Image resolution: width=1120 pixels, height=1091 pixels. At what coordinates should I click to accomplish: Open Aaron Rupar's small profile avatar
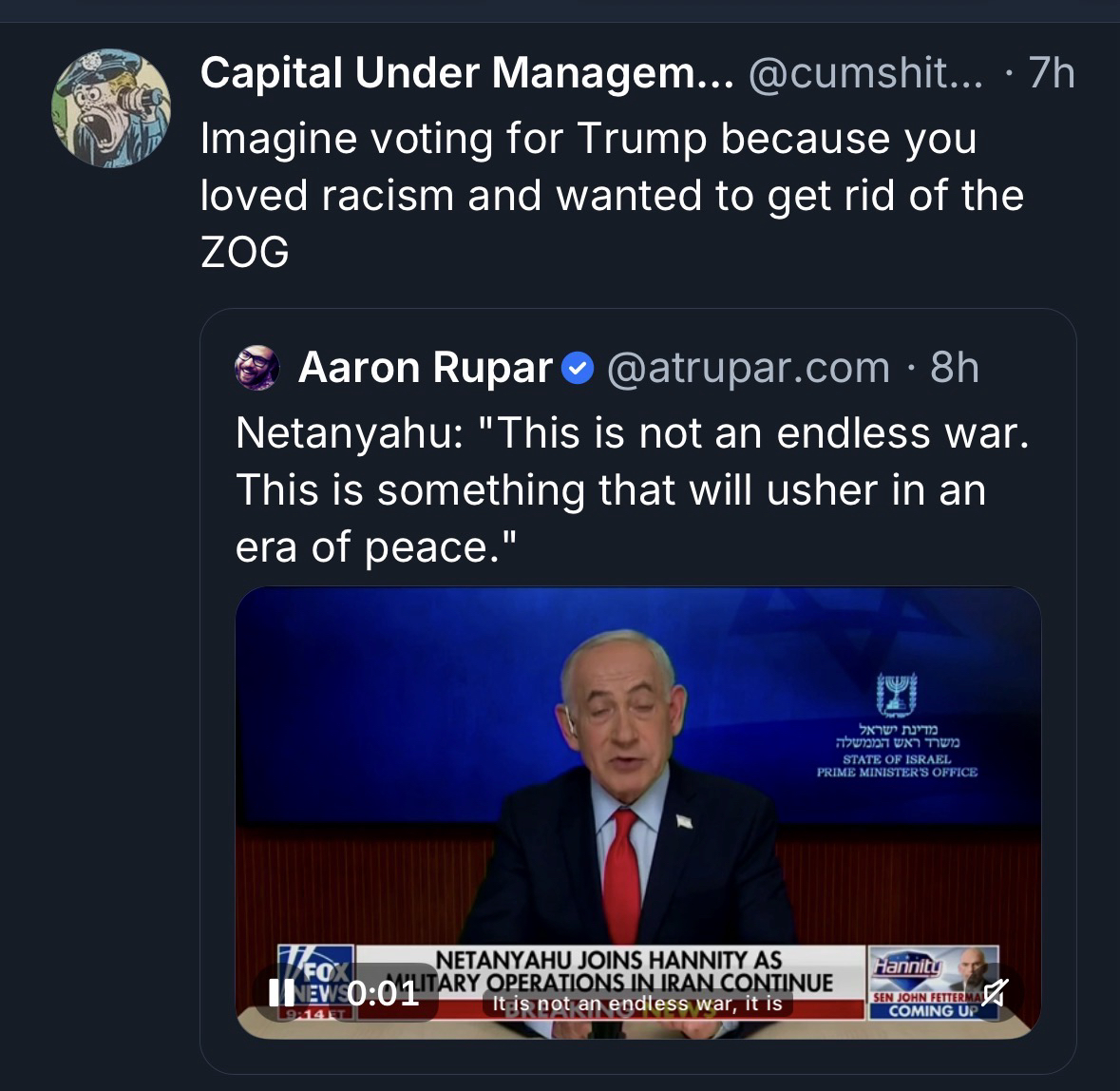[x=257, y=368]
